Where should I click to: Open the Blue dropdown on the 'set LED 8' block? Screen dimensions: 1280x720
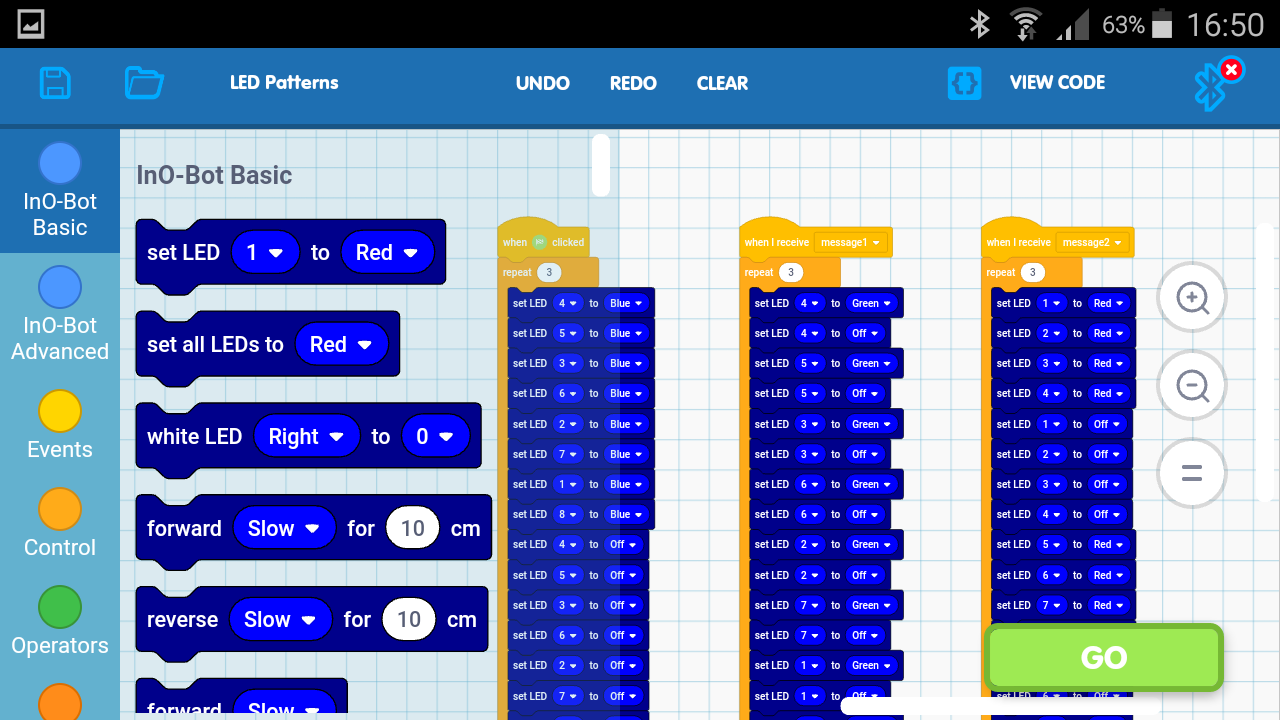click(626, 515)
